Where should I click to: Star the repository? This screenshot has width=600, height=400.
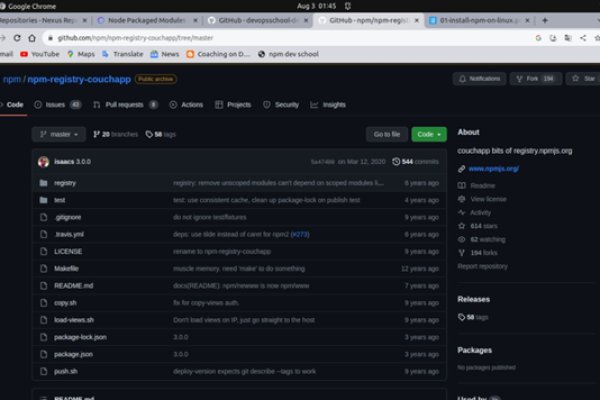[584, 78]
